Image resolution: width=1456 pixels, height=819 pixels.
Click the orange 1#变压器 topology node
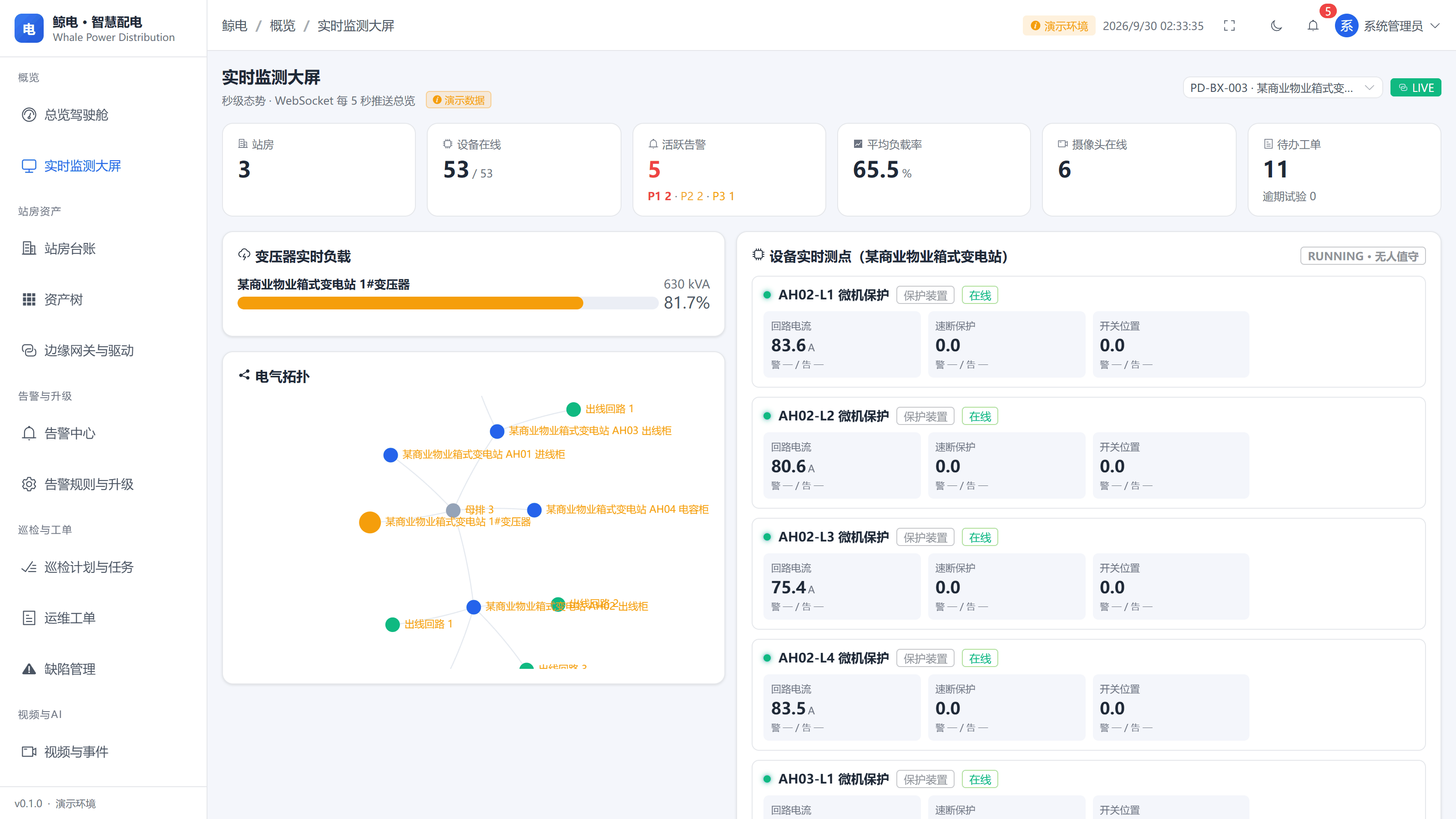369,522
